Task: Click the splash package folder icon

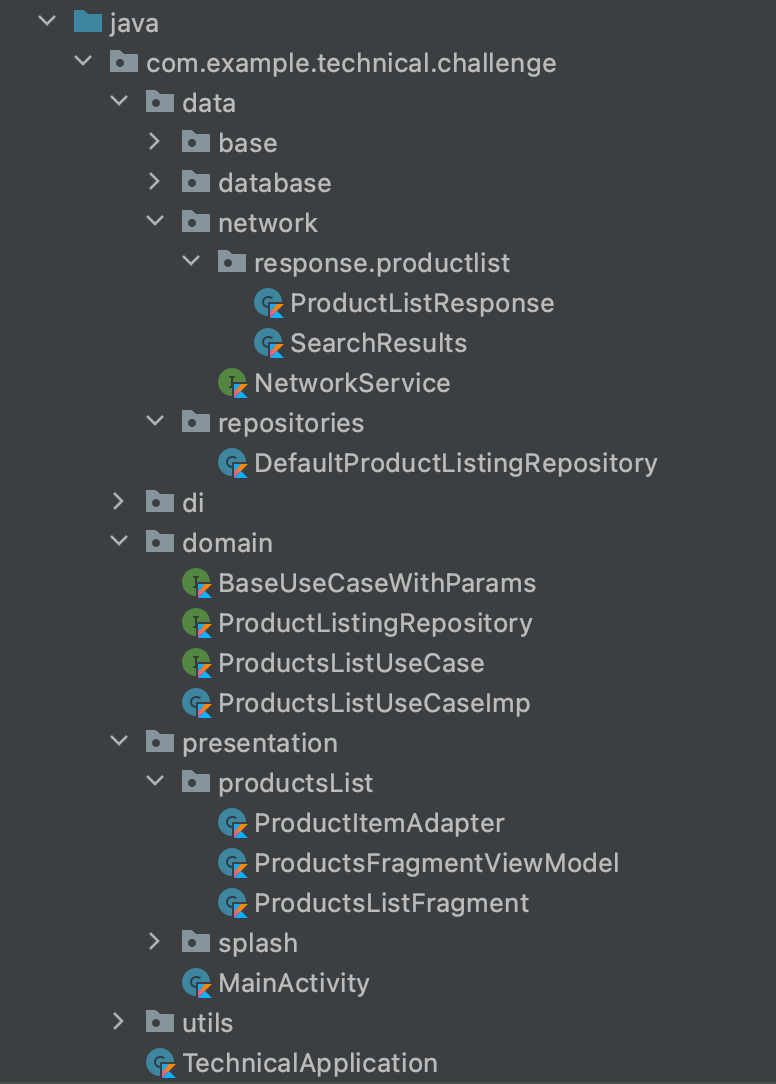Action: point(196,942)
